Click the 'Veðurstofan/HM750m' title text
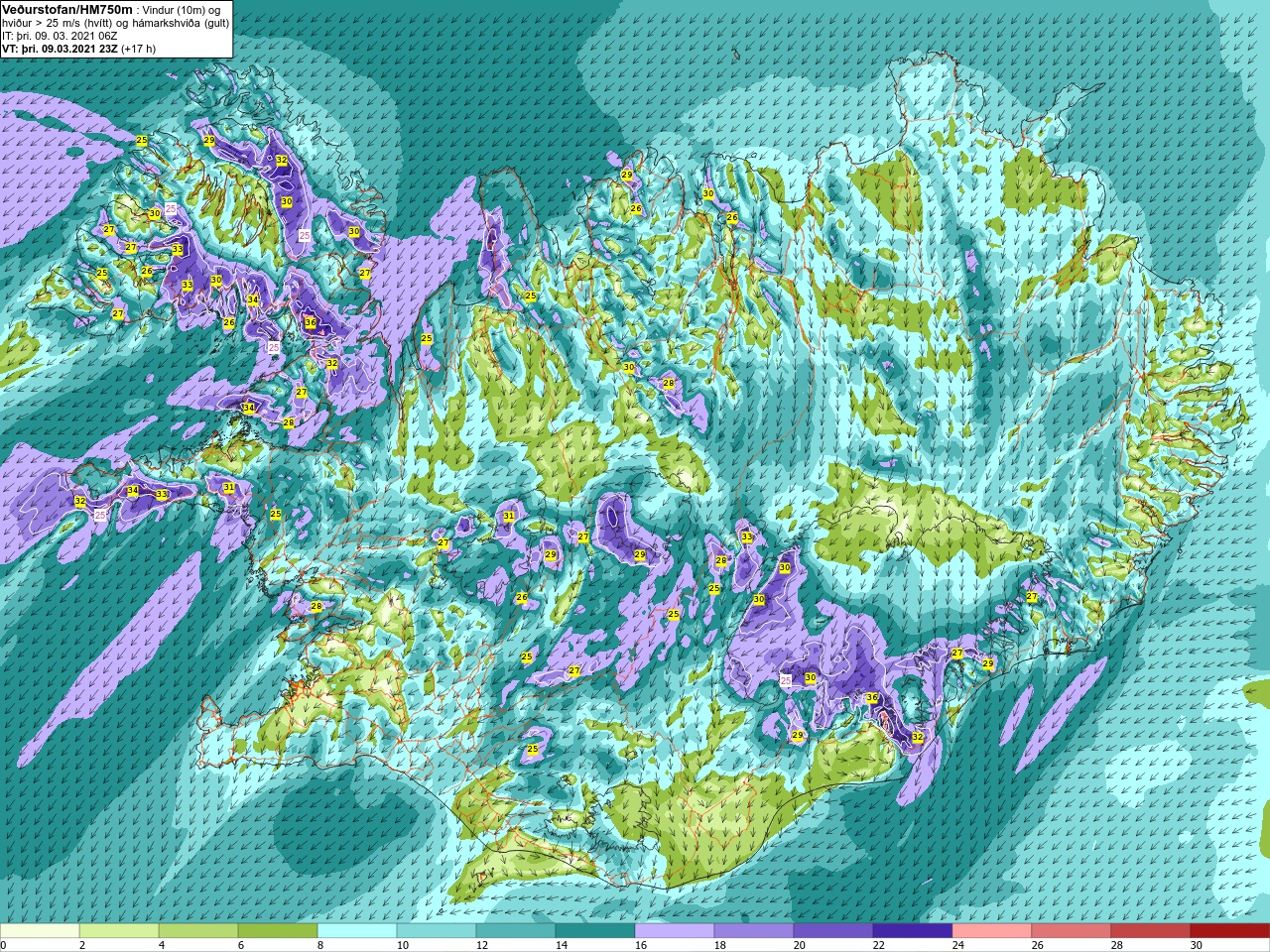Viewport: 1270px width, 952px height. (x=67, y=9)
